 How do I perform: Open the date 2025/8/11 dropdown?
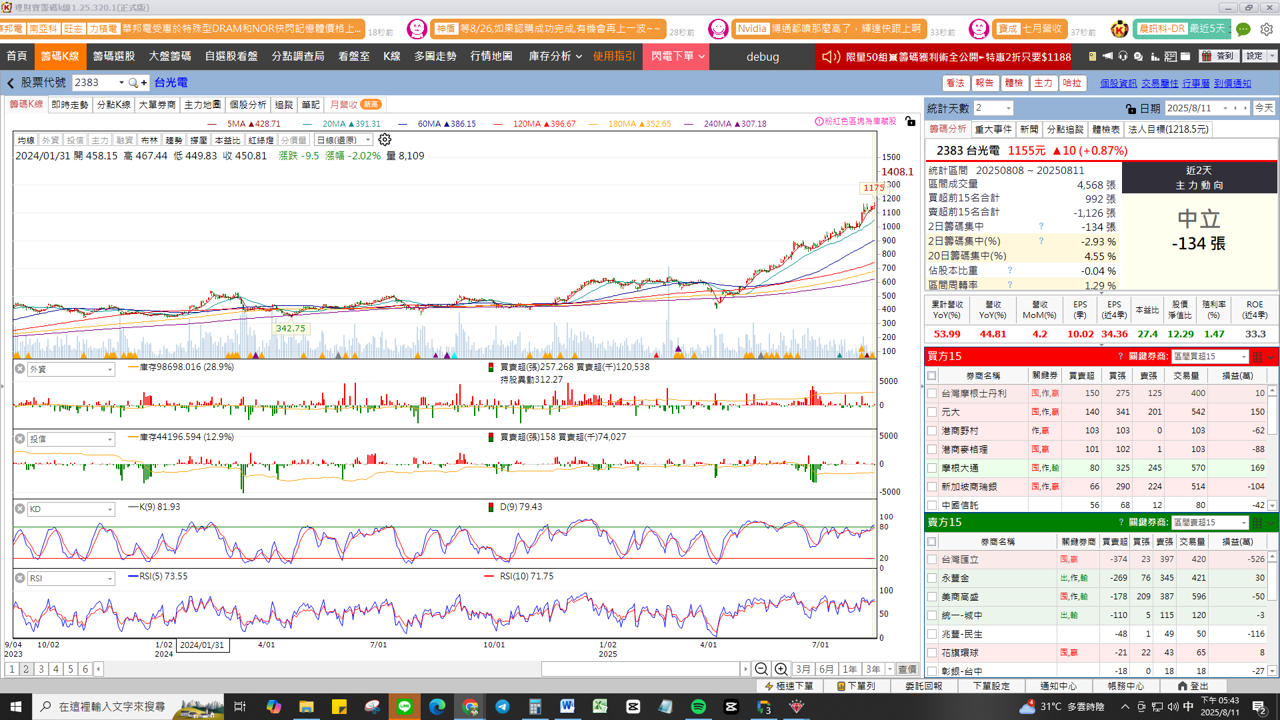[x=1224, y=108]
